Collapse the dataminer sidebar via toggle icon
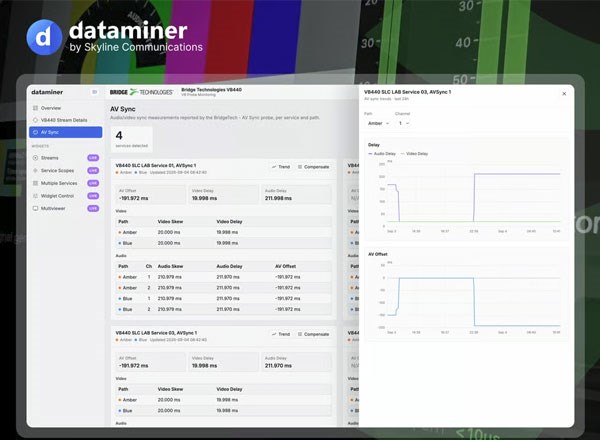 point(95,92)
